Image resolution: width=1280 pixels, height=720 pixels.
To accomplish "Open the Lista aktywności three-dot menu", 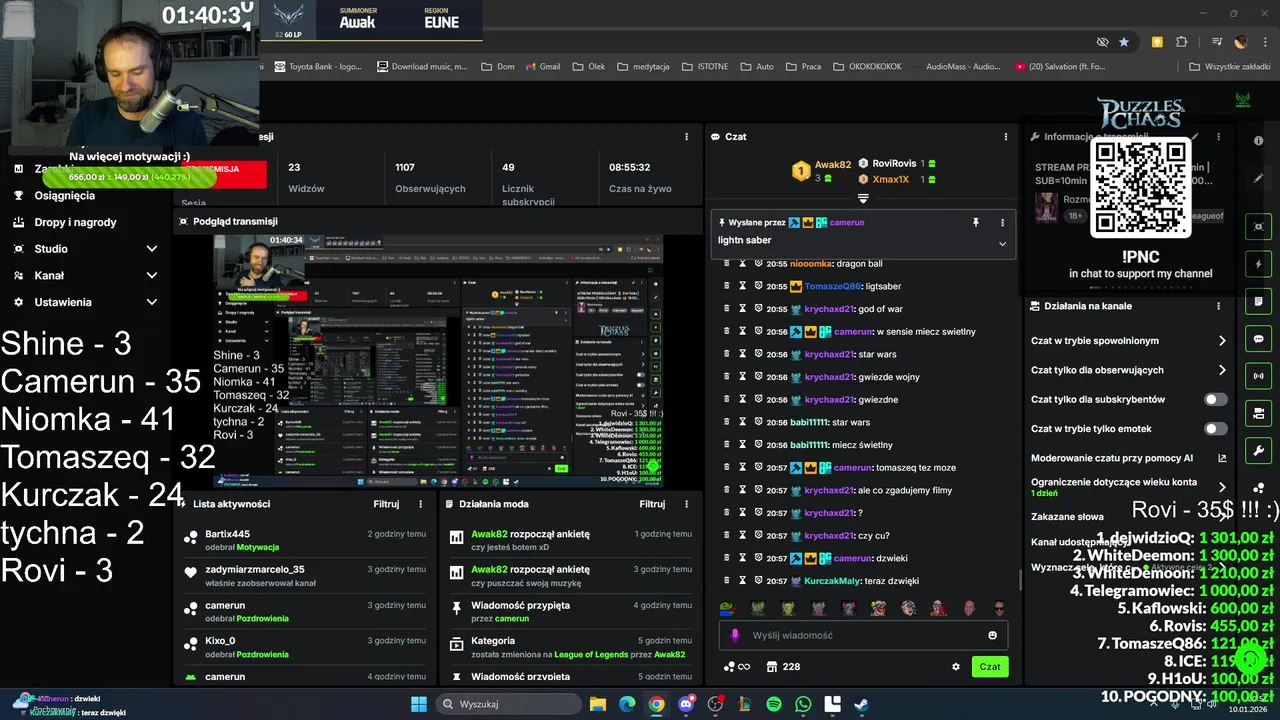I will pyautogui.click(x=420, y=504).
